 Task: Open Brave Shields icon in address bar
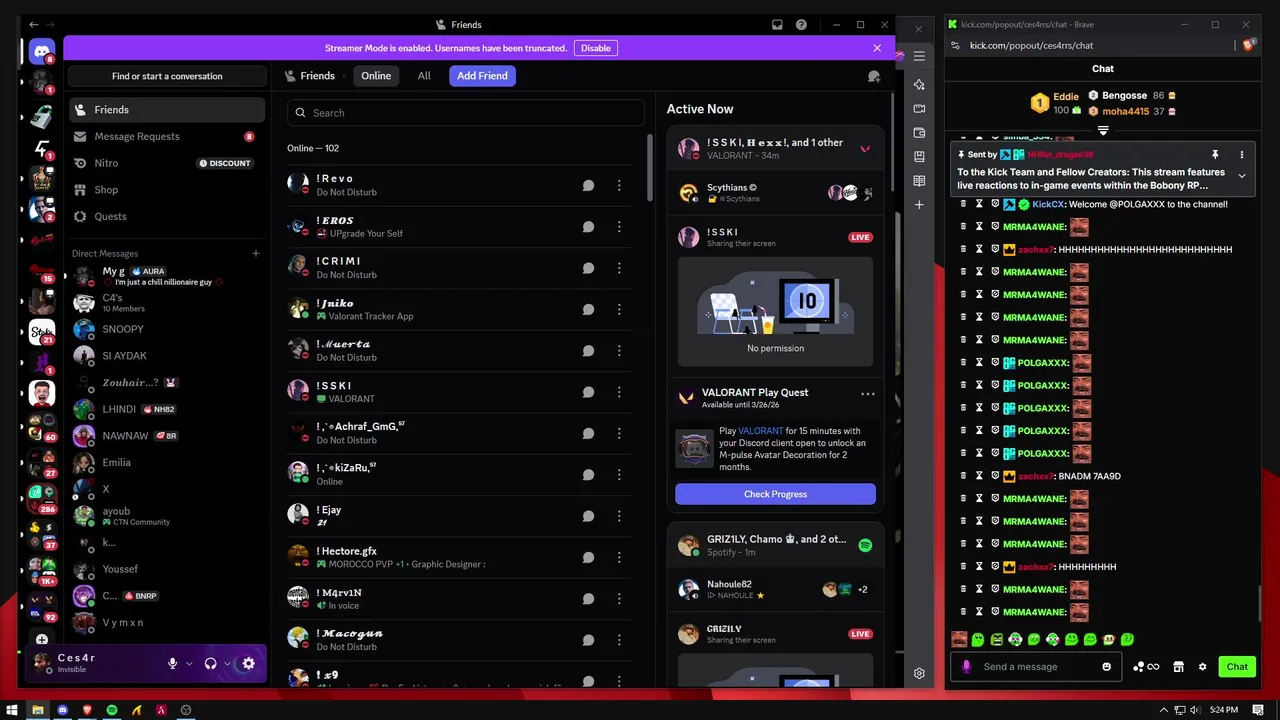[1247, 45]
